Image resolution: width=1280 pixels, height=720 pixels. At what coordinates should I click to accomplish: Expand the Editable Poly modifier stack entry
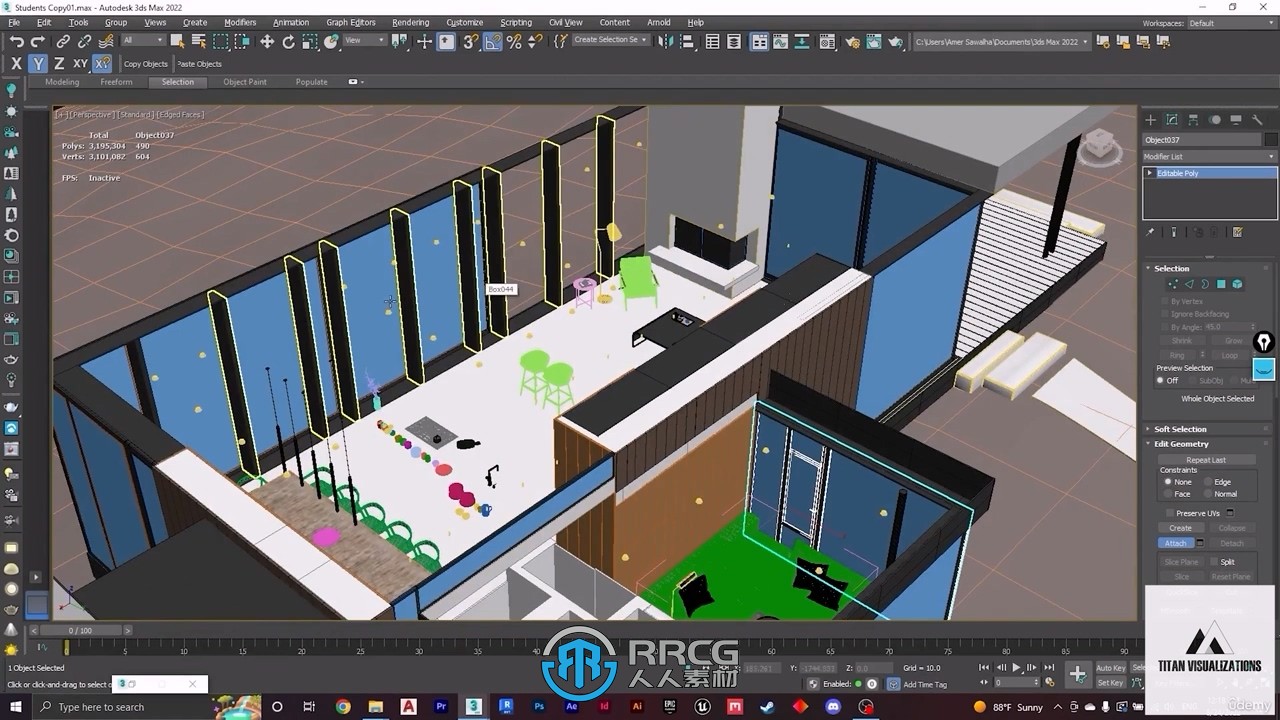1150,173
